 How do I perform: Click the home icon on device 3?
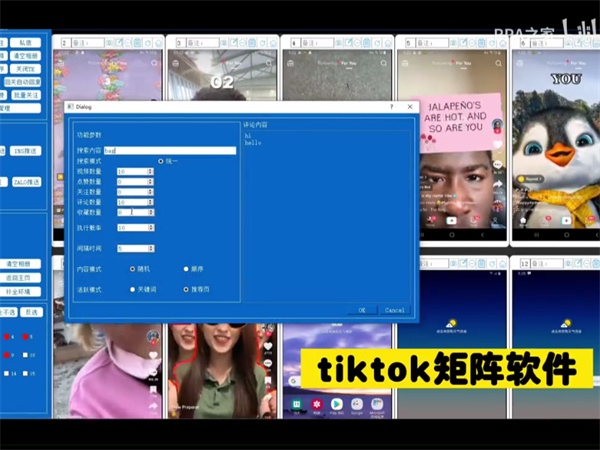click(x=272, y=42)
